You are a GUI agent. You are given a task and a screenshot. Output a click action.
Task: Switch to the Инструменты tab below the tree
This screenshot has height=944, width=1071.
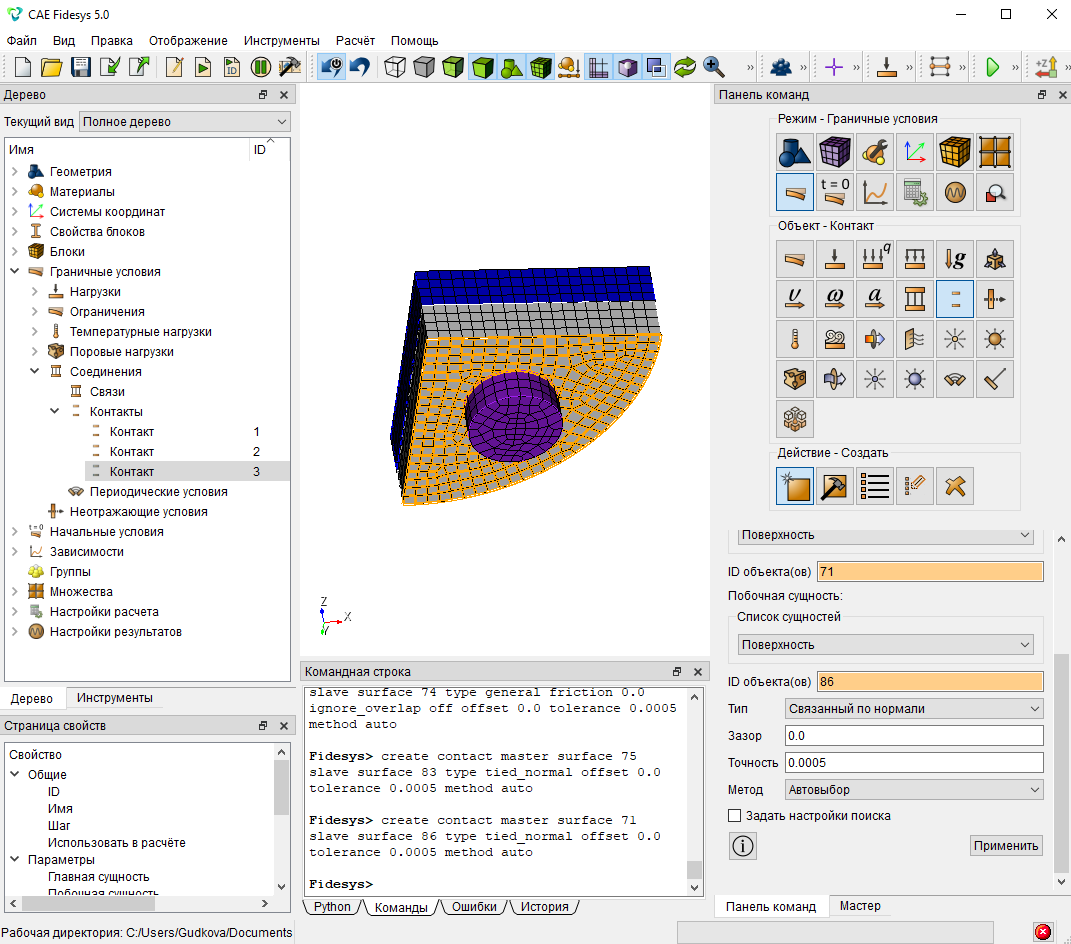(x=115, y=697)
